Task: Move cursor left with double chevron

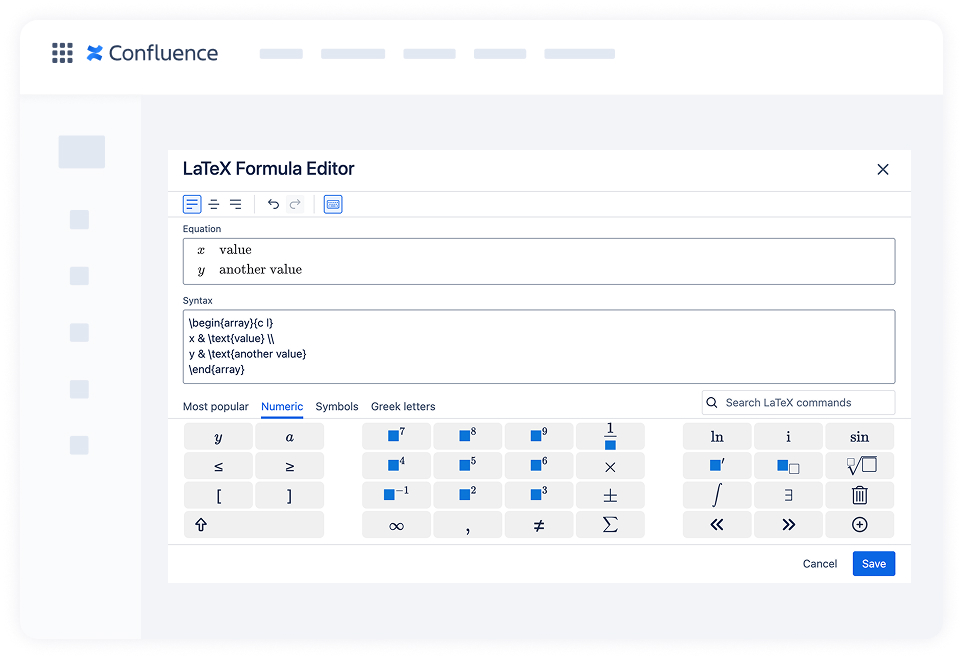Action: pyautogui.click(x=717, y=525)
